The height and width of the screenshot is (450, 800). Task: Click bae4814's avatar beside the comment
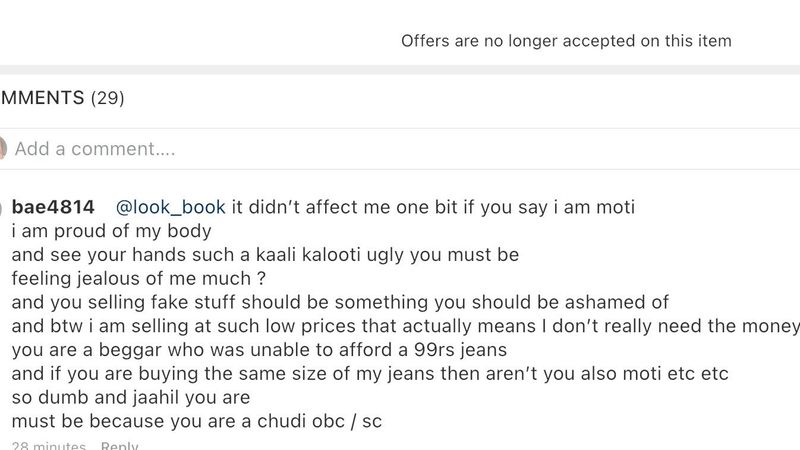2,207
